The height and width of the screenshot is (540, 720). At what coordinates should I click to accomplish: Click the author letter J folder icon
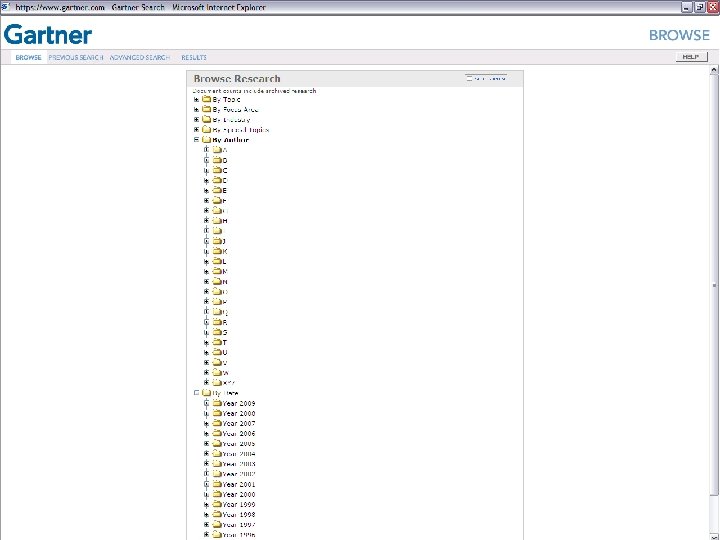point(217,241)
